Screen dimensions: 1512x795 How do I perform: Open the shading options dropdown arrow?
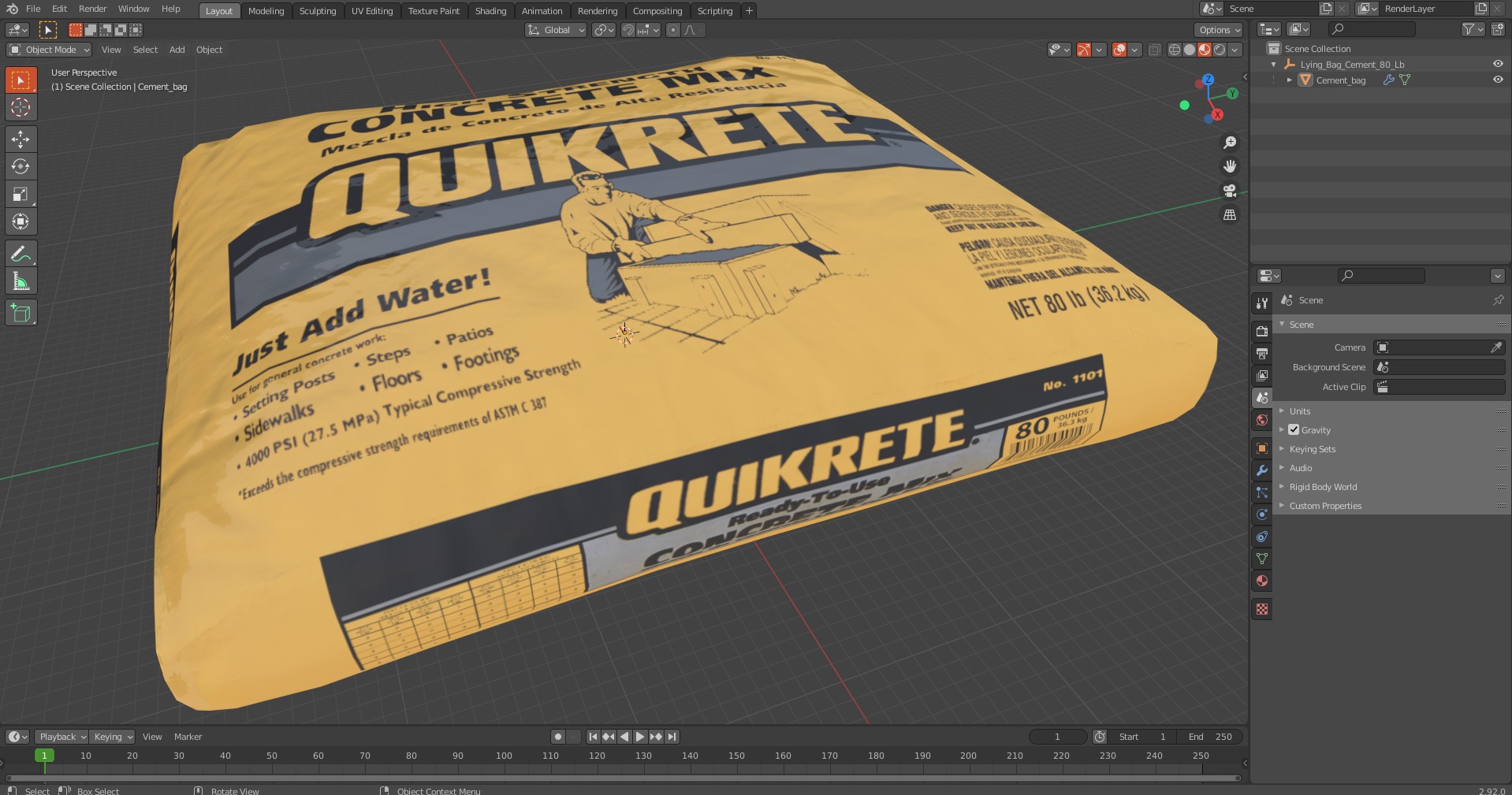[x=1235, y=50]
